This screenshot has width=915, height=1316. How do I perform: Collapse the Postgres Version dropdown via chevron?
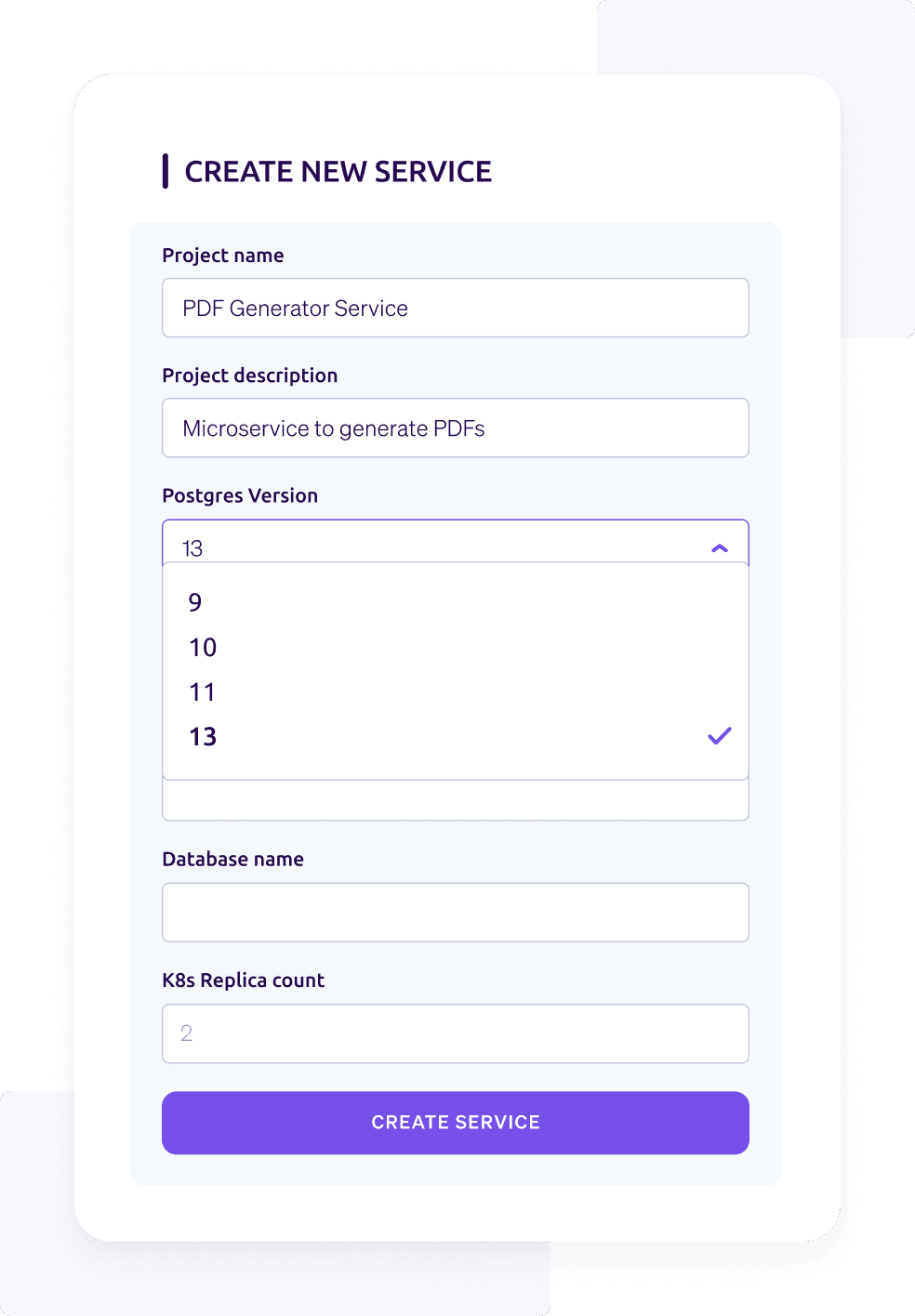pyautogui.click(x=719, y=548)
